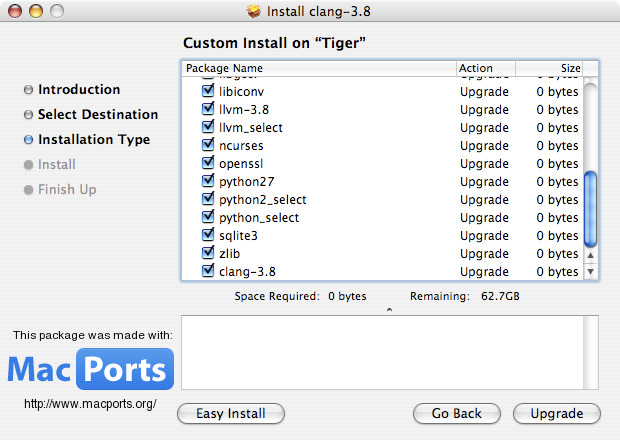Click the Package Name column header
This screenshot has width=620, height=440.
click(x=319, y=68)
